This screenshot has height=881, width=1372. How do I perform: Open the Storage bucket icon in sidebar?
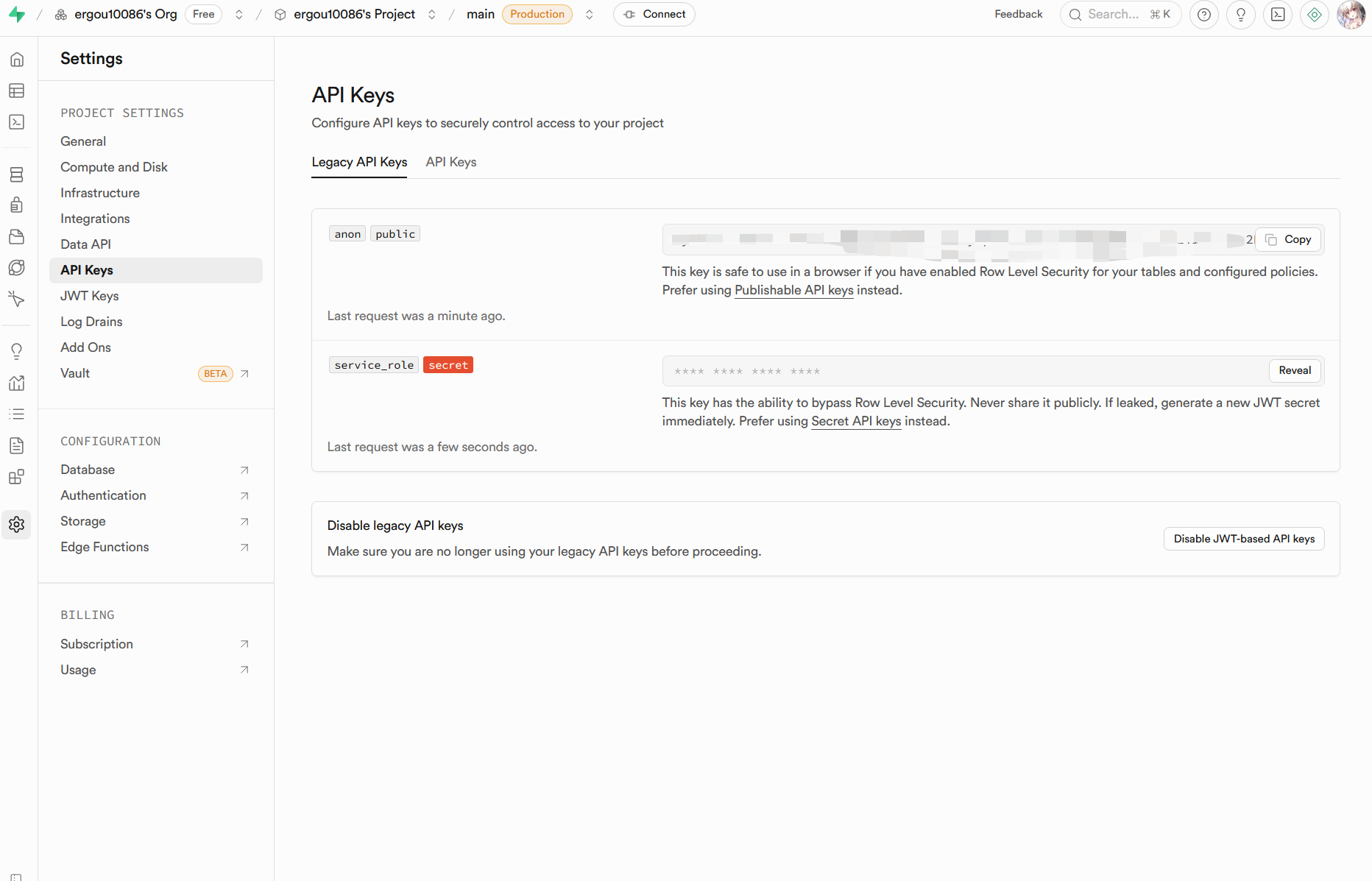[17, 236]
